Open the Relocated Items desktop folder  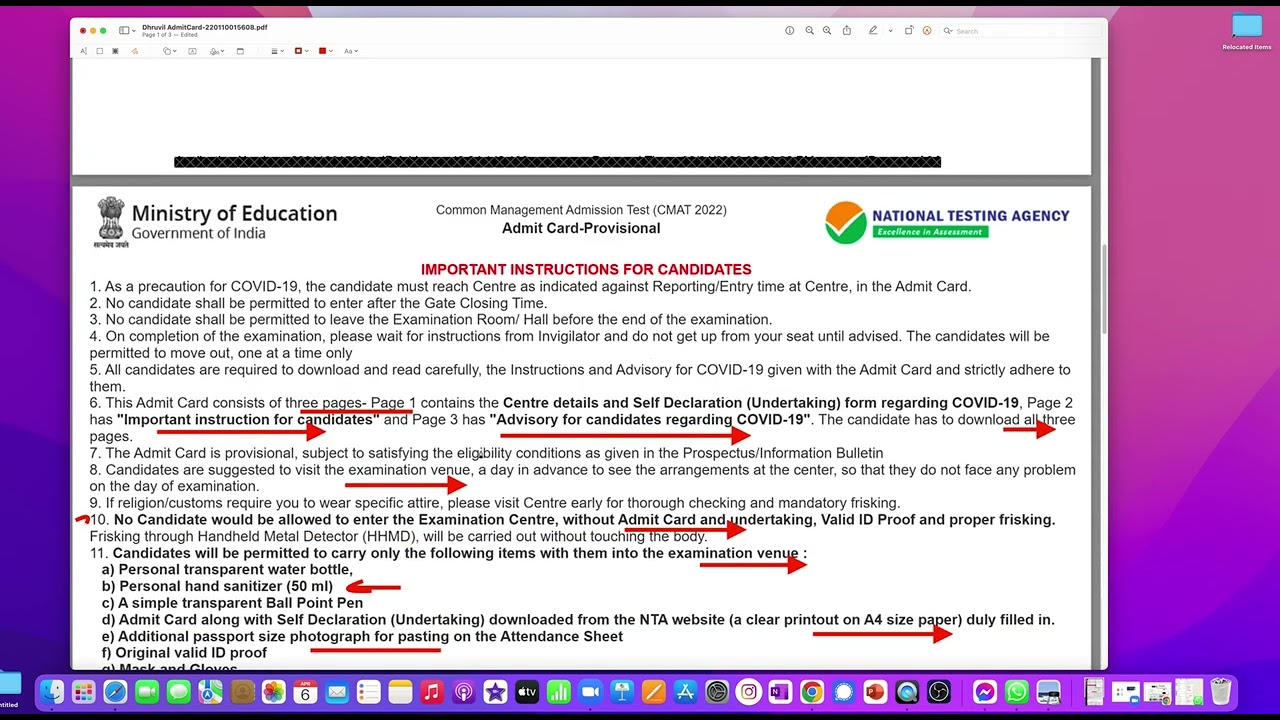point(1246,32)
